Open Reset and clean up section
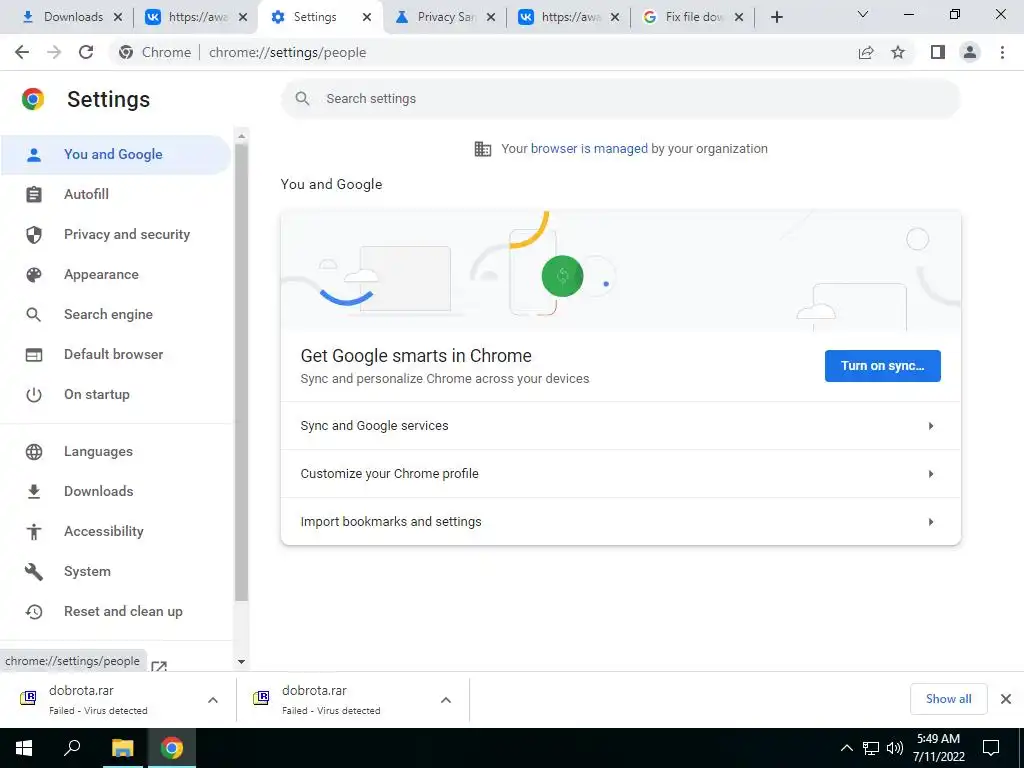 tap(116, 612)
